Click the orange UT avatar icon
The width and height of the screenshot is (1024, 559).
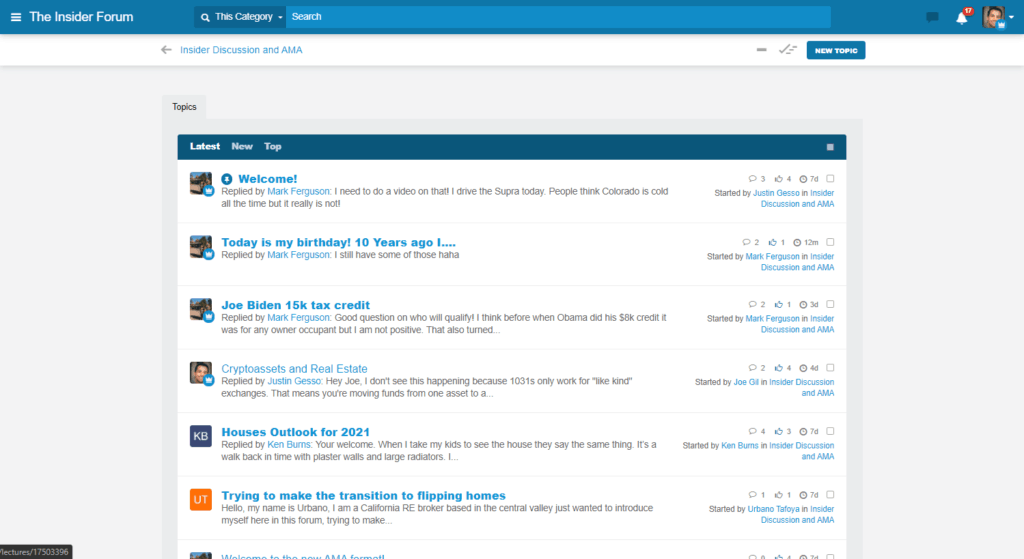click(201, 499)
